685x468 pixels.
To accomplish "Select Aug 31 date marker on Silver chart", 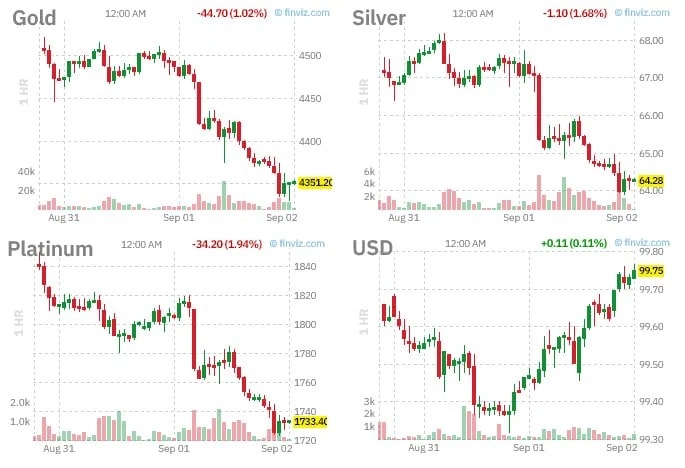I will (404, 217).
